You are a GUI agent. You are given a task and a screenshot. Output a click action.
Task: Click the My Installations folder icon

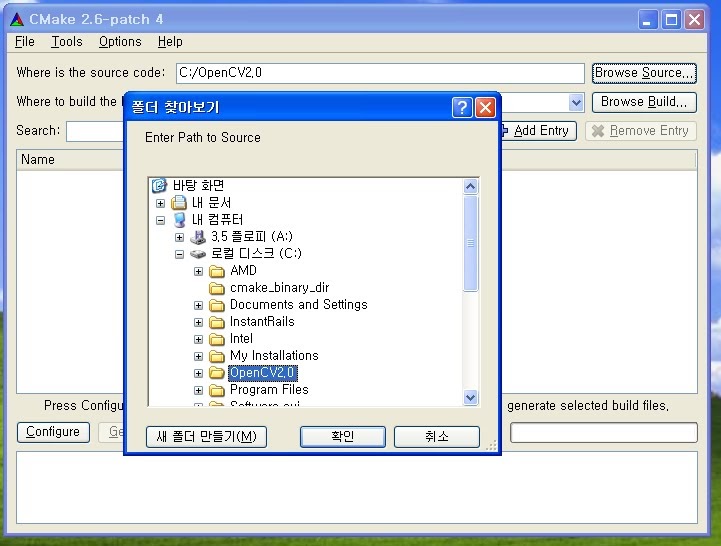point(217,356)
